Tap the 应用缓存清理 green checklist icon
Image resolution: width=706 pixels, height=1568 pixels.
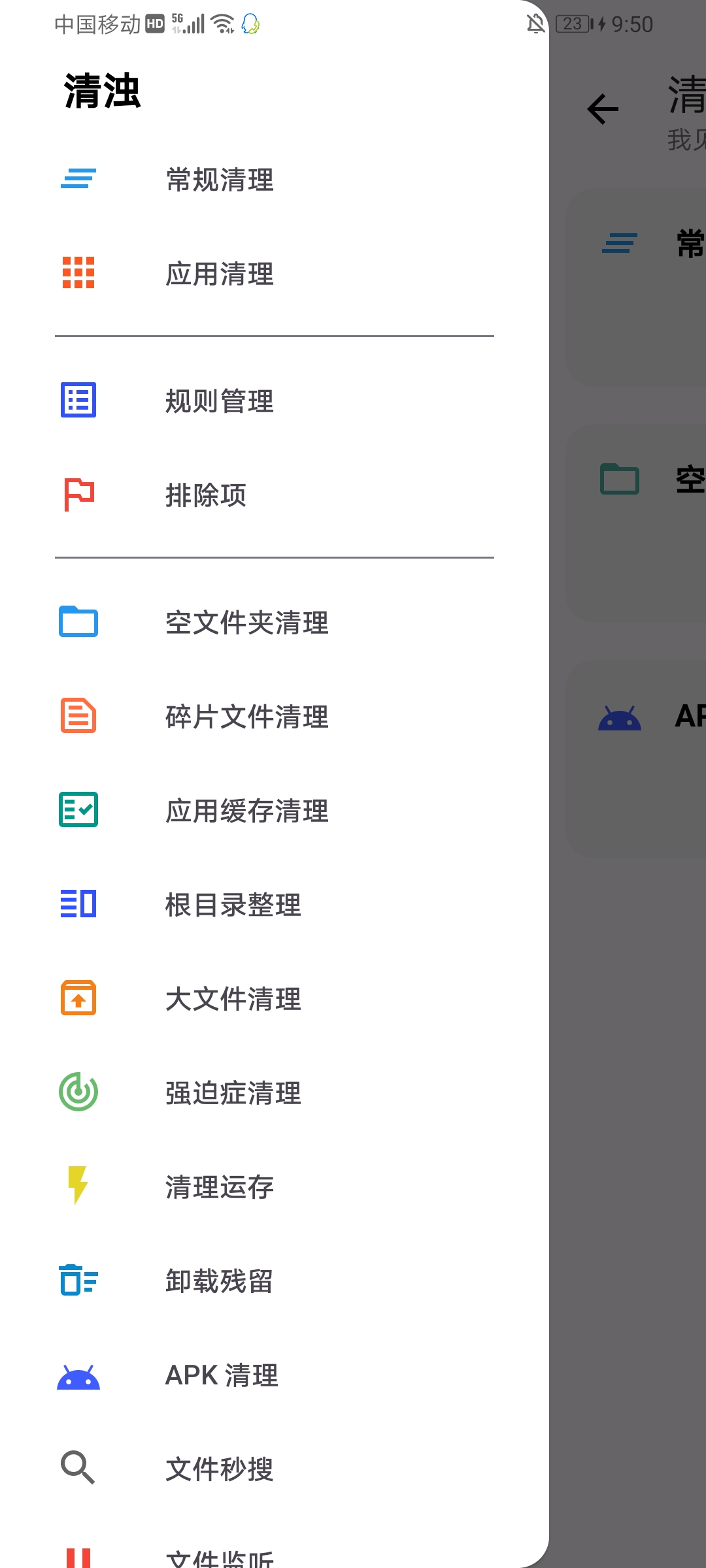point(78,809)
